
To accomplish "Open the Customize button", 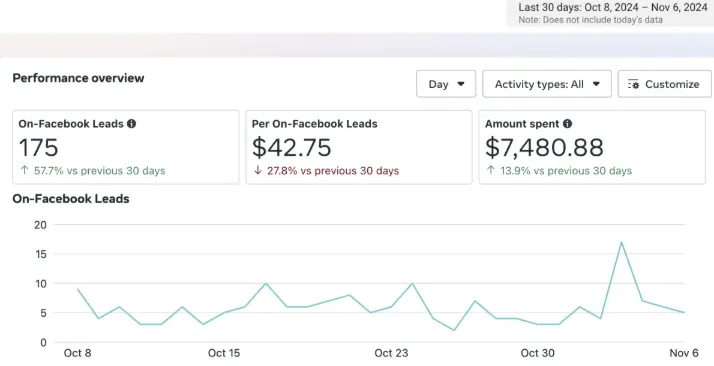I will tap(664, 84).
